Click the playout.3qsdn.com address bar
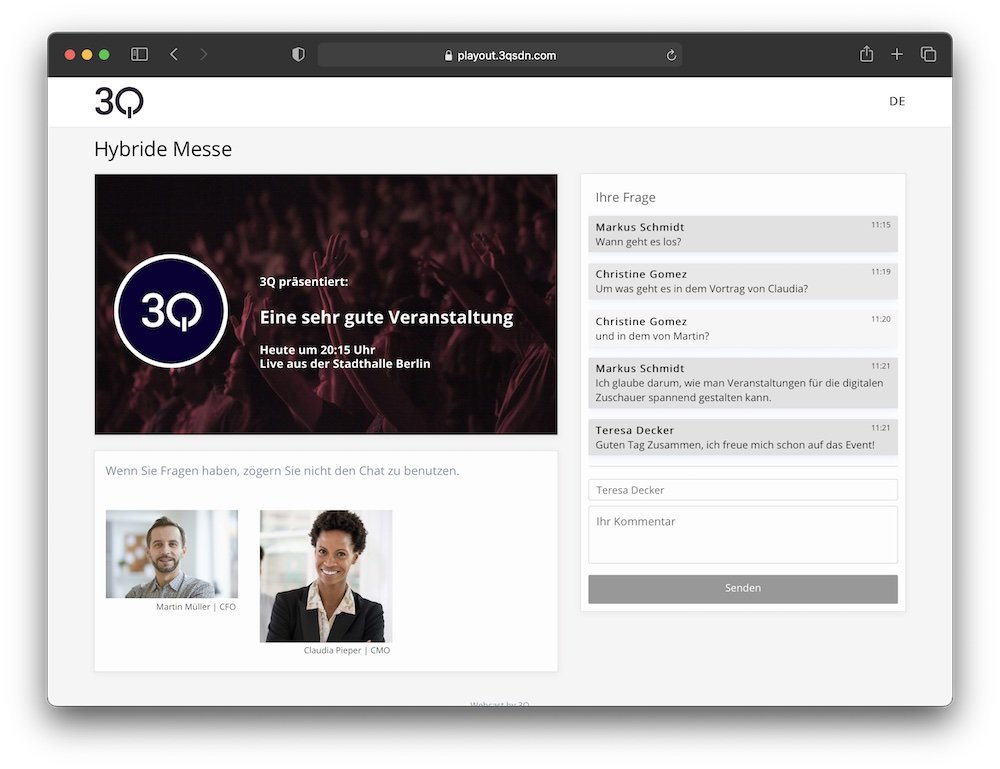 pos(499,55)
